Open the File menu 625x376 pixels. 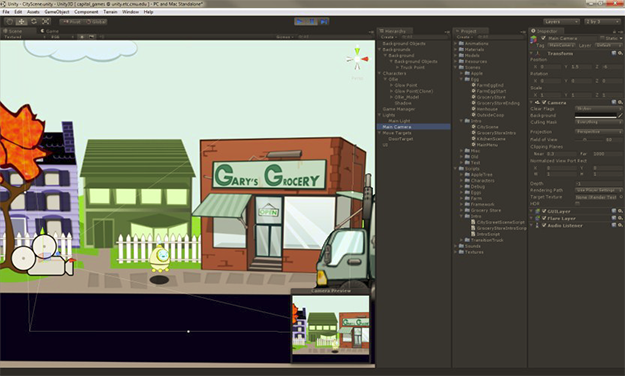coord(6,12)
